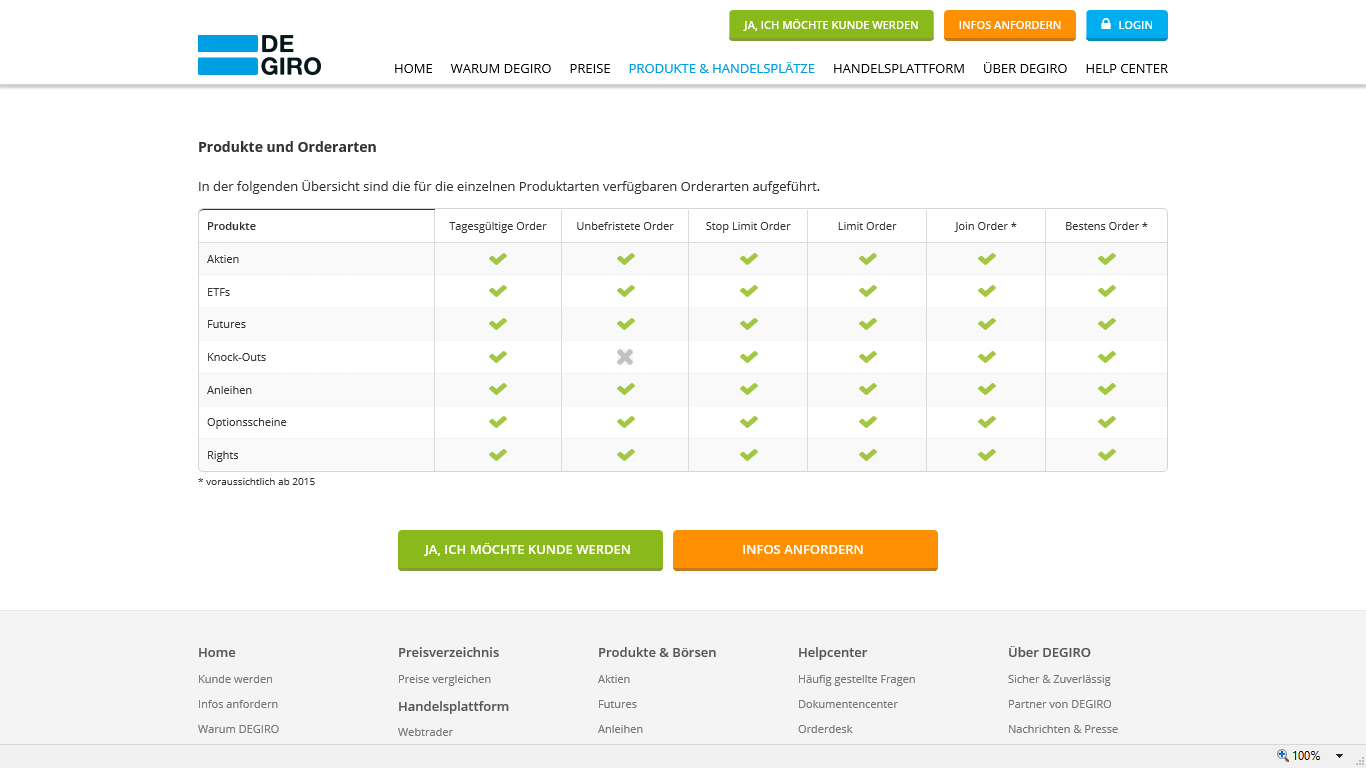Viewport: 1366px width, 768px height.
Task: Open footer link Anleihen
Action: coord(620,729)
